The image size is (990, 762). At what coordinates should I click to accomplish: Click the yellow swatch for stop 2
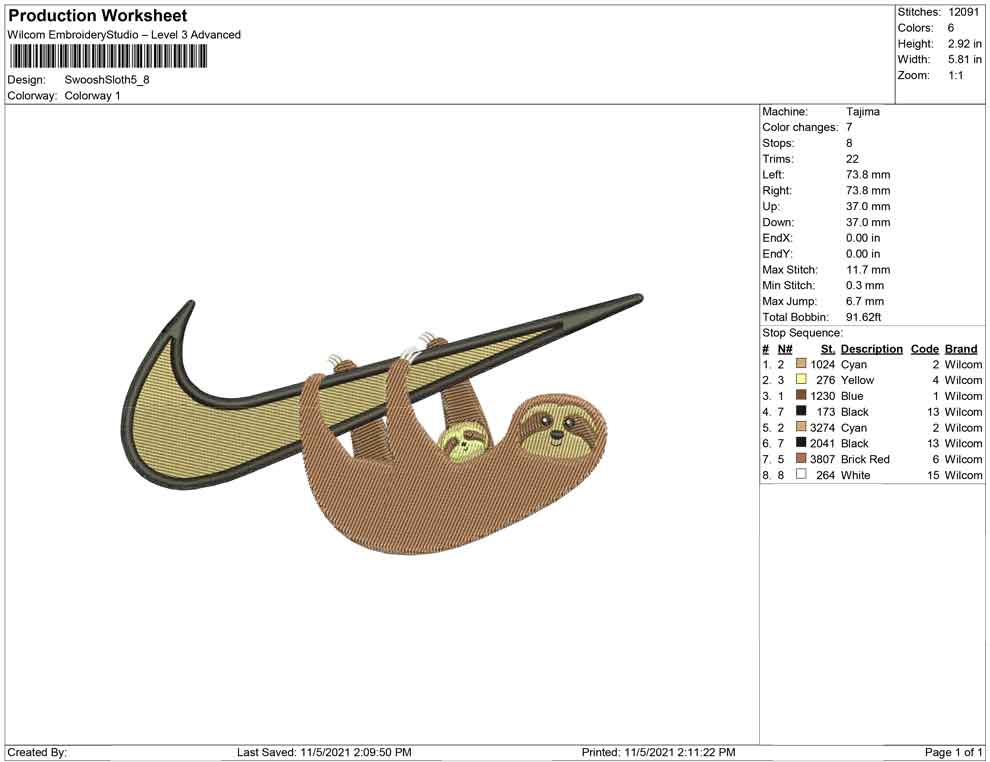[801, 379]
